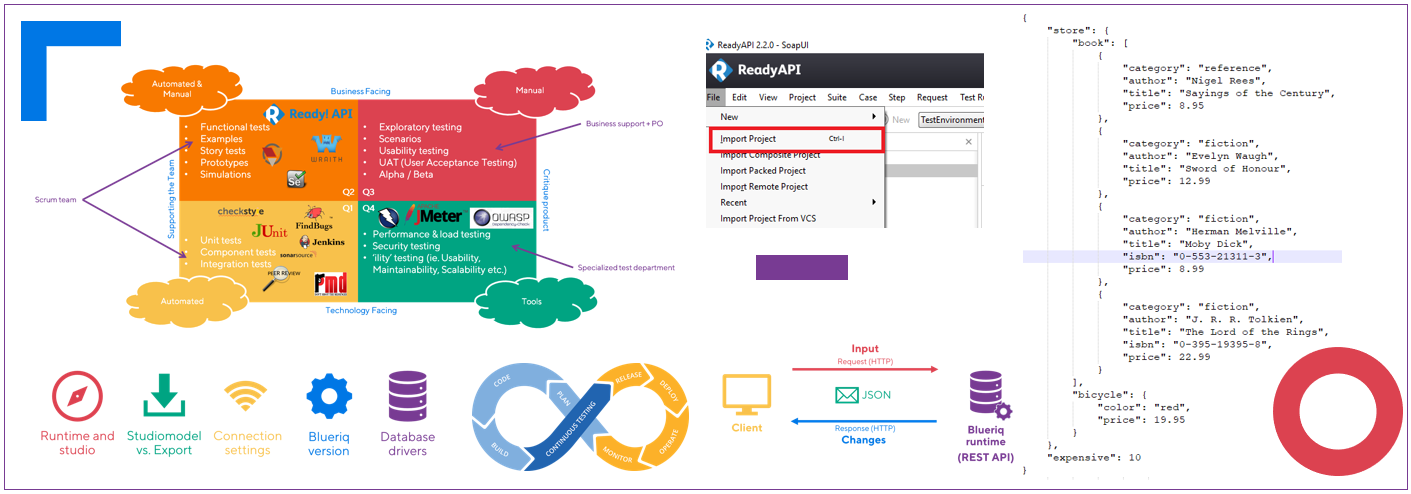This screenshot has width=1411, height=494.
Task: Open the File menu in ReadyAPI
Action: [713, 97]
